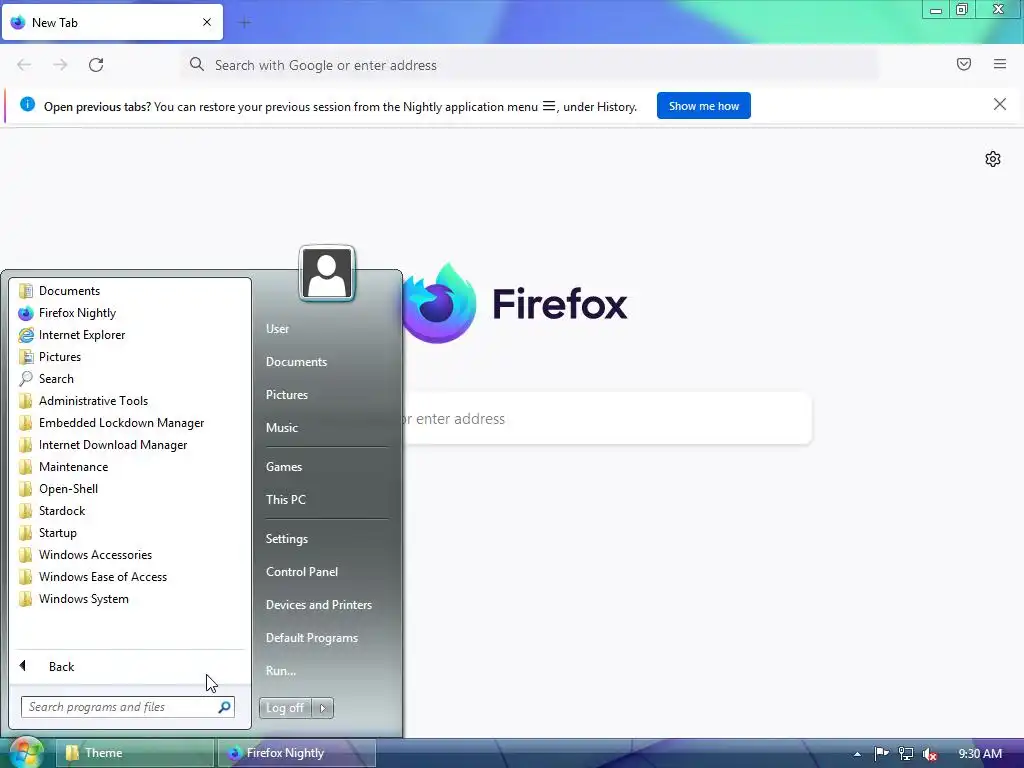The image size is (1024, 768).
Task: Dismiss the restore session notification bar
Action: click(x=999, y=104)
